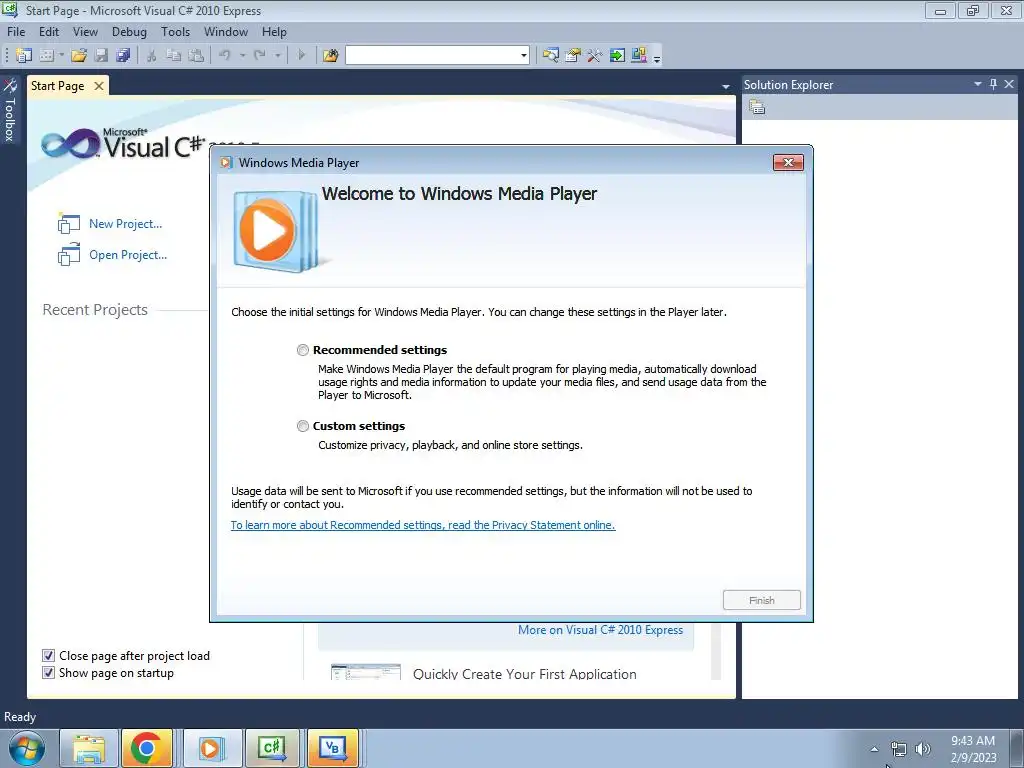
Task: Expand the collapsed Toolbox side panel
Action: 9,110
